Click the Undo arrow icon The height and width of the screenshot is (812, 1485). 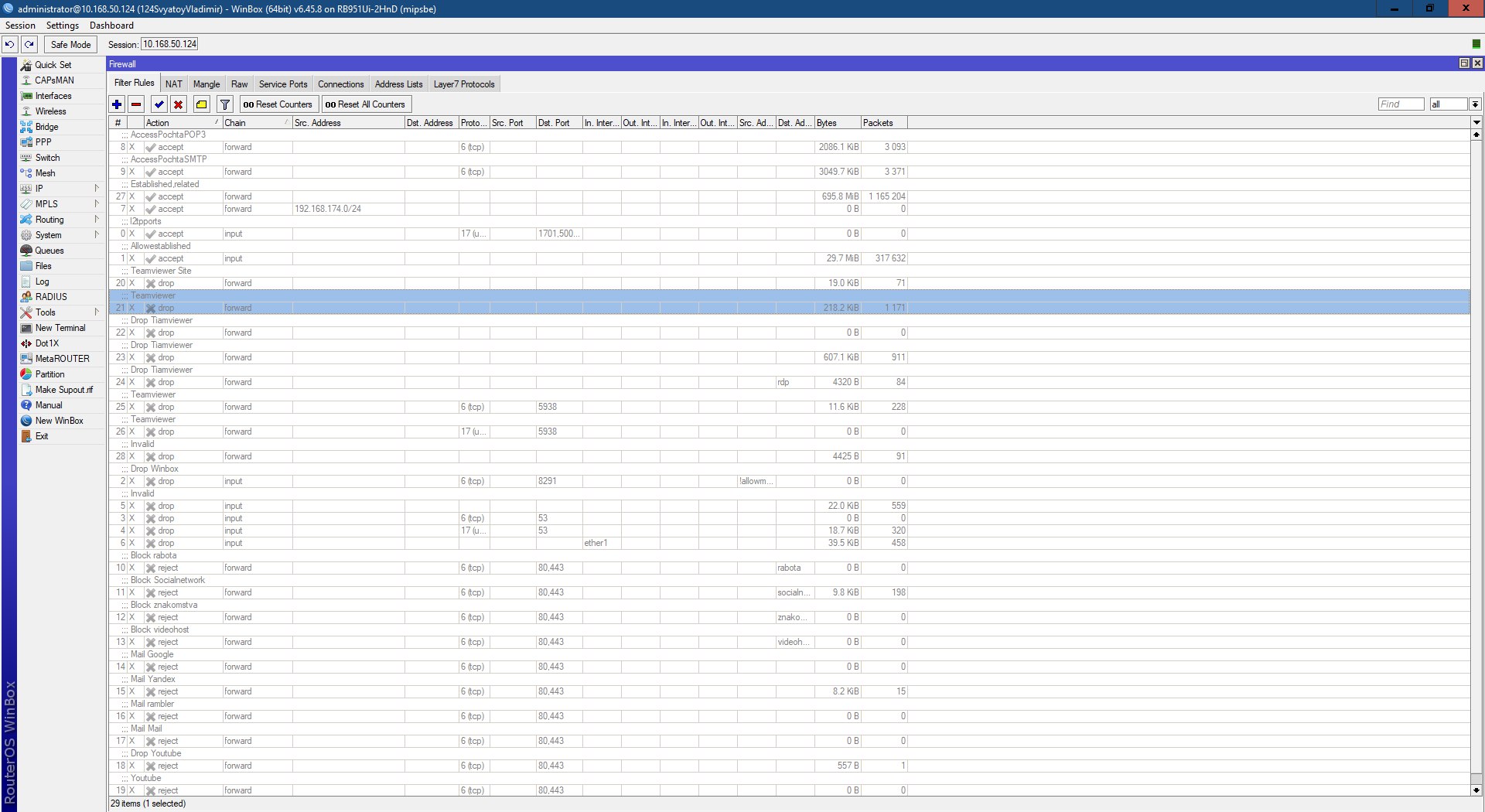coord(10,44)
